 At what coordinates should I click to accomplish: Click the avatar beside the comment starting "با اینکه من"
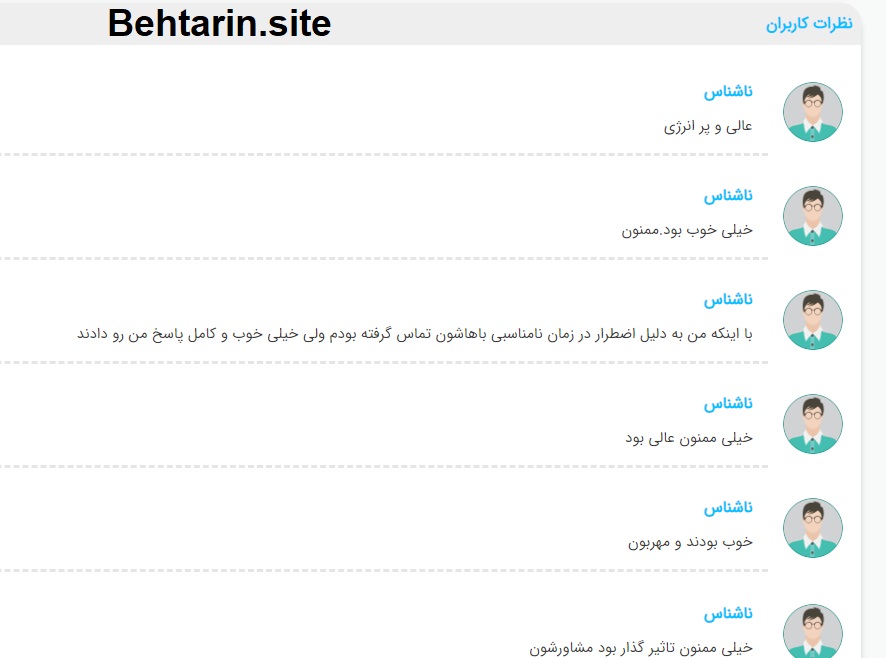coord(813,320)
